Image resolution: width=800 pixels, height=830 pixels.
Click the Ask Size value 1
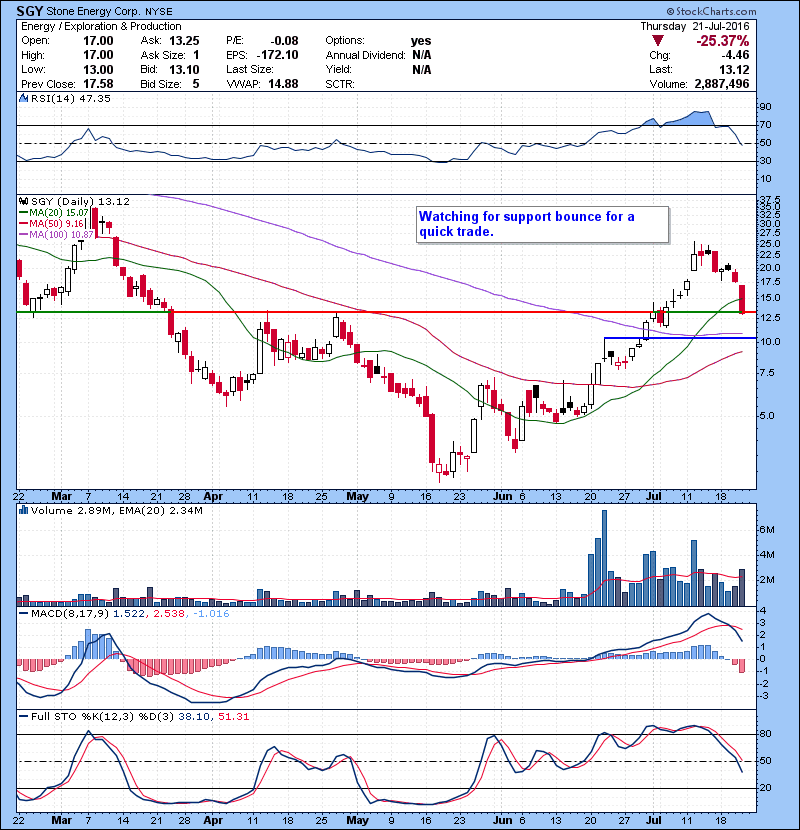point(196,55)
